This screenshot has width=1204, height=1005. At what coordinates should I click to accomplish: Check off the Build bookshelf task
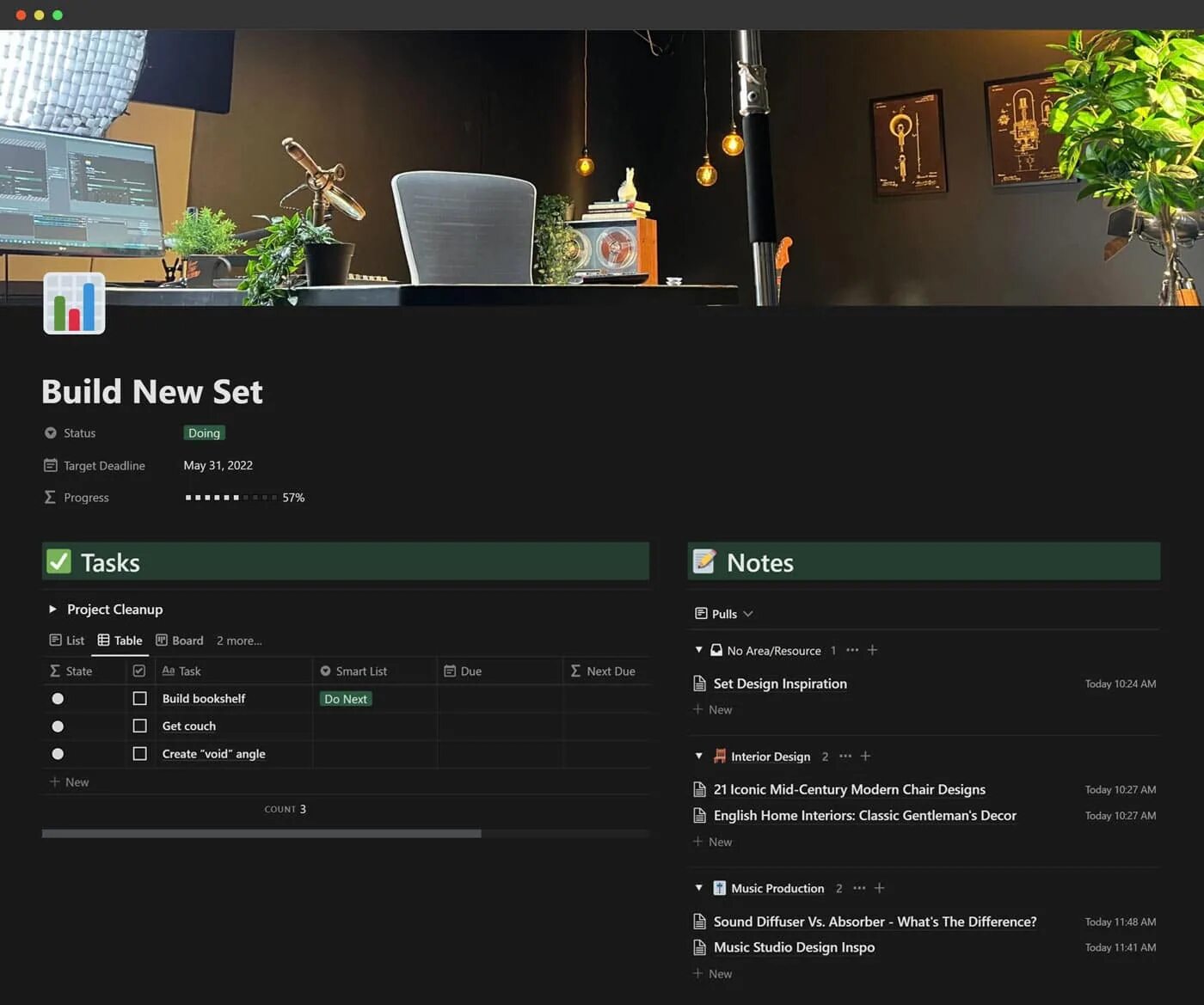pyautogui.click(x=139, y=698)
